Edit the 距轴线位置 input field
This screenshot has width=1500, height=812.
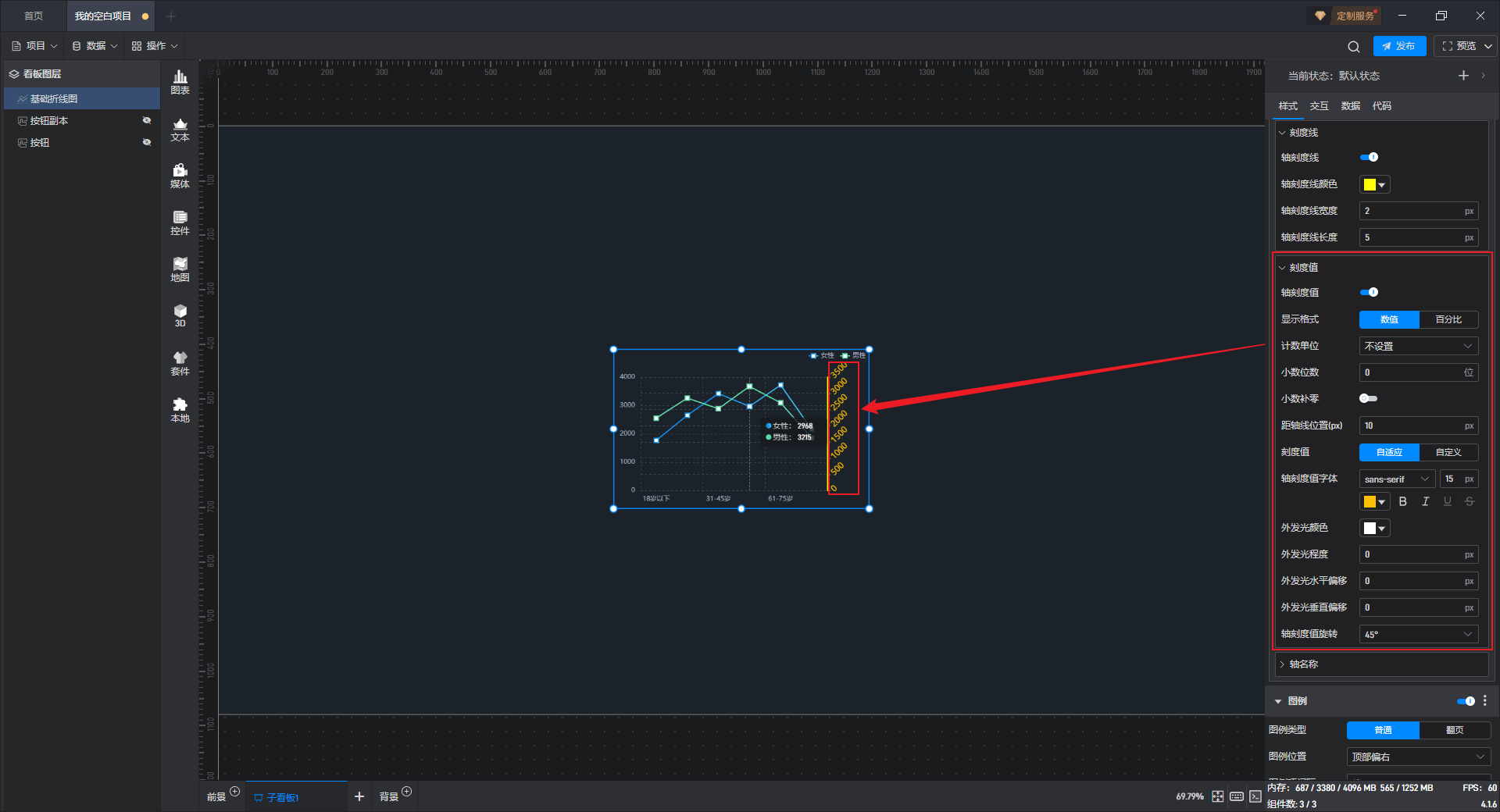pyautogui.click(x=1419, y=426)
